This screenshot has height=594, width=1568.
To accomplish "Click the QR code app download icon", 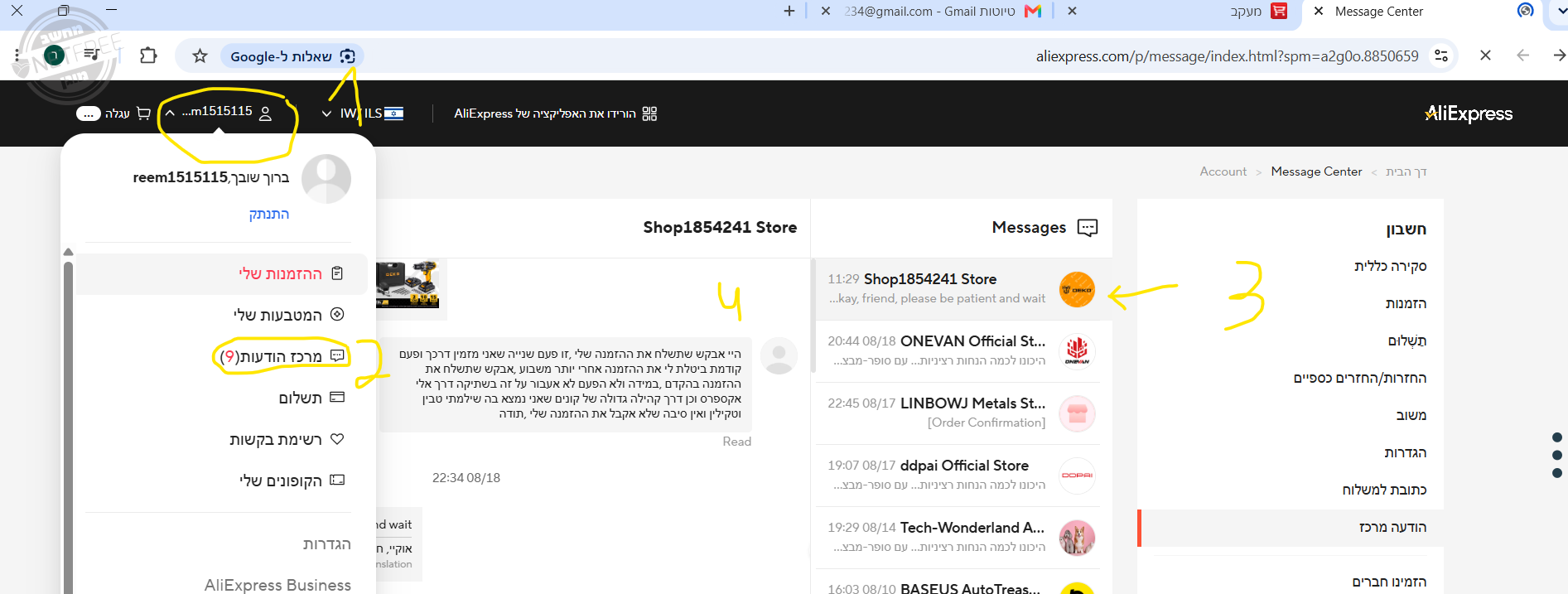I will point(649,113).
